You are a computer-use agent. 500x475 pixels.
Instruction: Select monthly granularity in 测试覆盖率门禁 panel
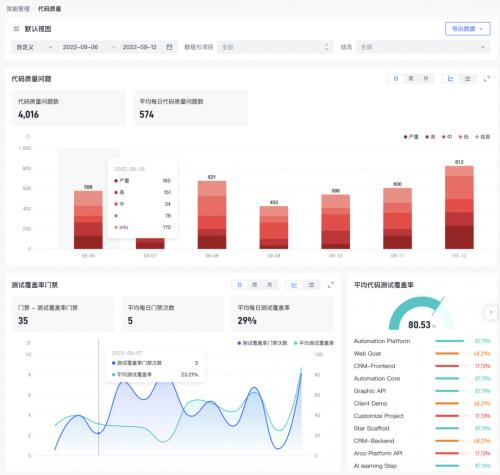click(x=269, y=285)
